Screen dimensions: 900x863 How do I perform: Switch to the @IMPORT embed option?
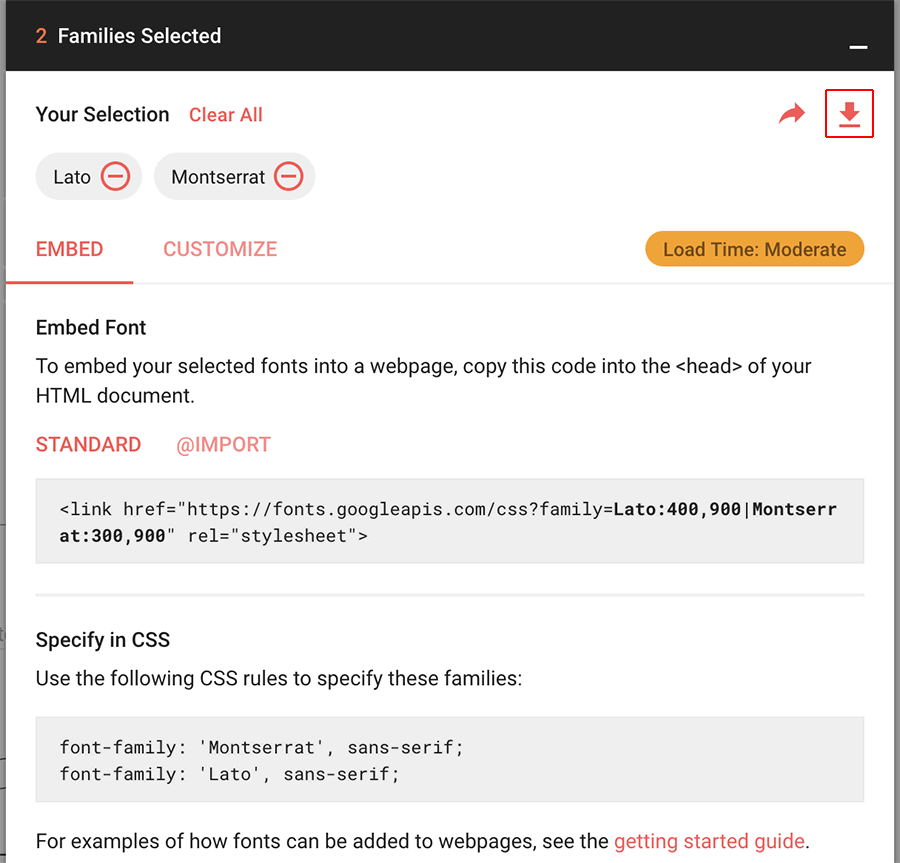point(223,445)
